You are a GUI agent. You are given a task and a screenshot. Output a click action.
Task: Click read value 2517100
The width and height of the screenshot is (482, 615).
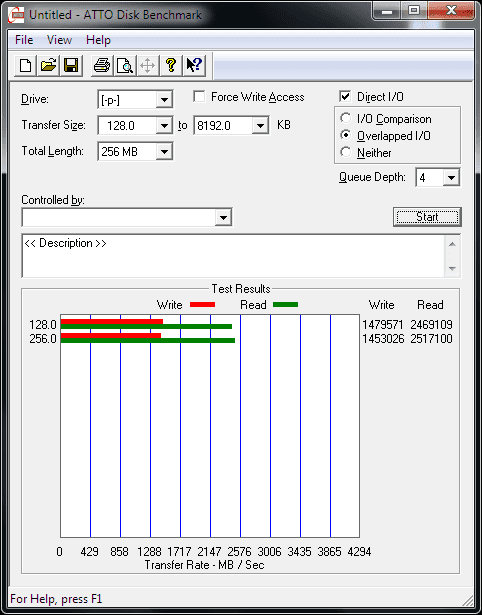(x=431, y=338)
